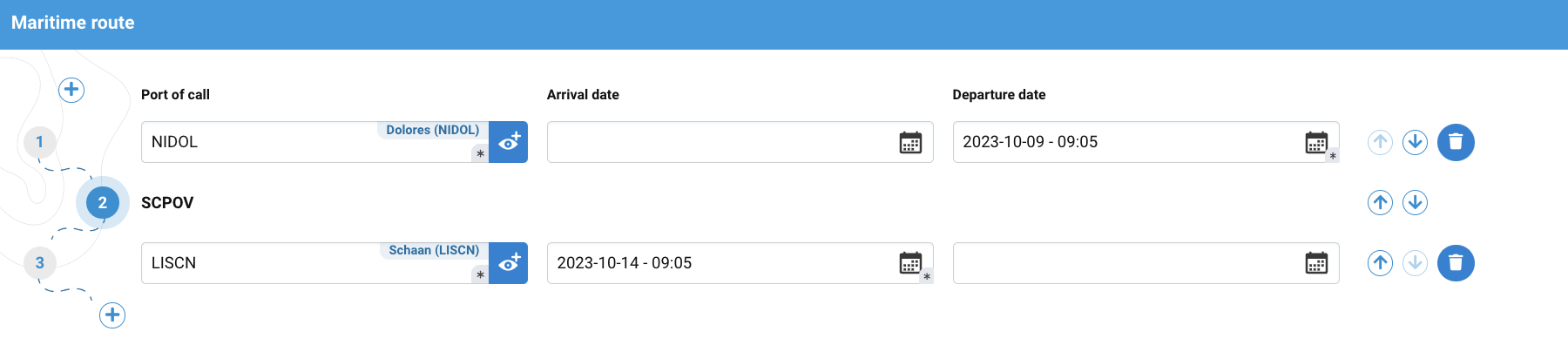Move SCPOV port down in the route
Image resolution: width=1568 pixels, height=352 pixels.
click(x=1415, y=203)
